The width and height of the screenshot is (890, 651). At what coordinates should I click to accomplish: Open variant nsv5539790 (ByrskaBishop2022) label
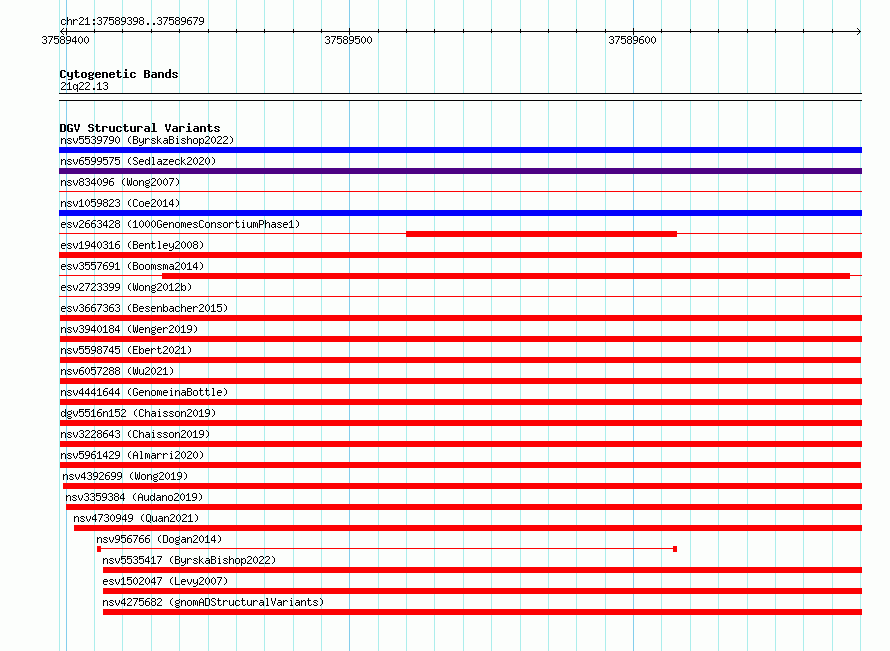pos(147,140)
